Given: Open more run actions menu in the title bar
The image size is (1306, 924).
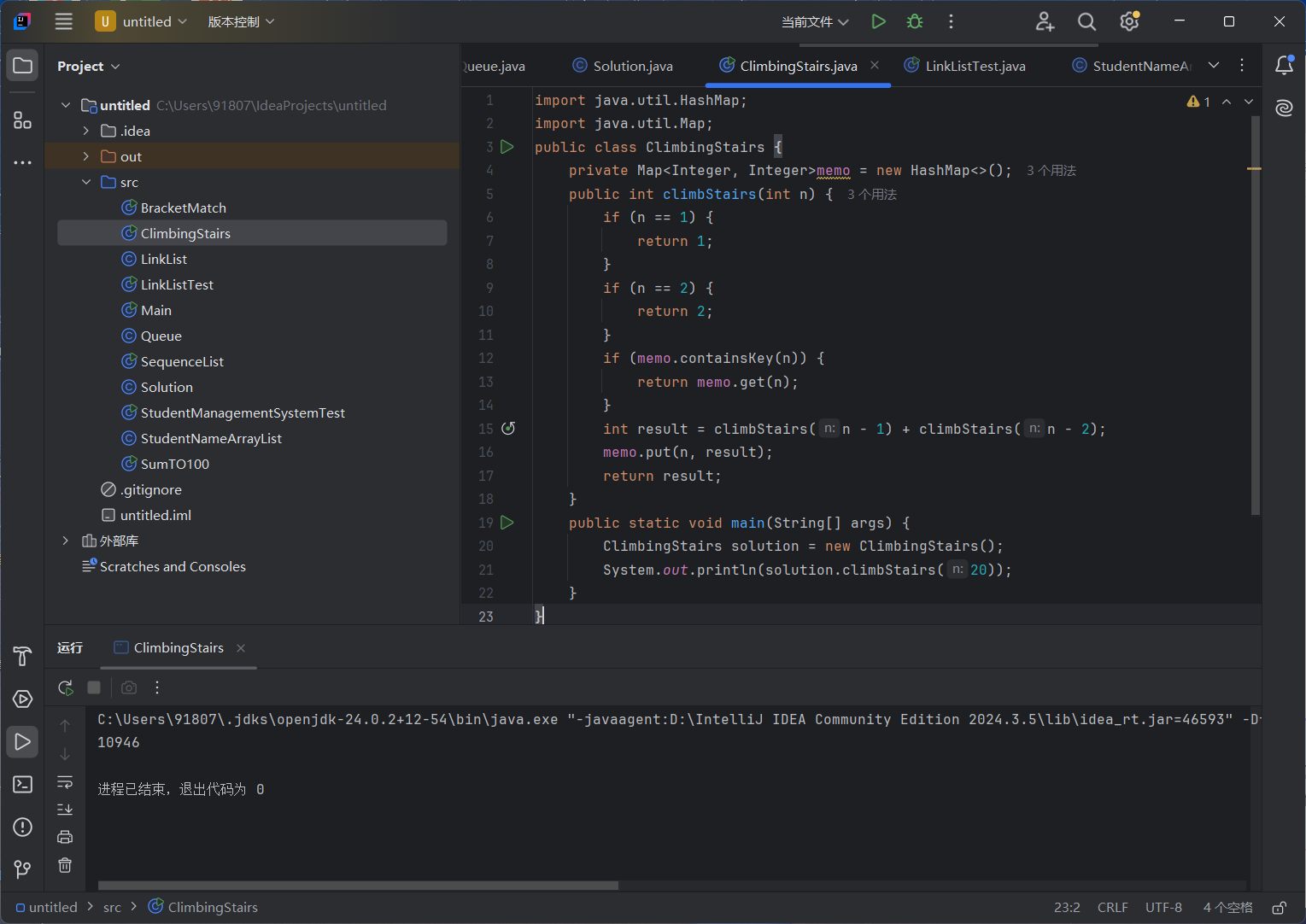Looking at the screenshot, I should click(x=951, y=21).
